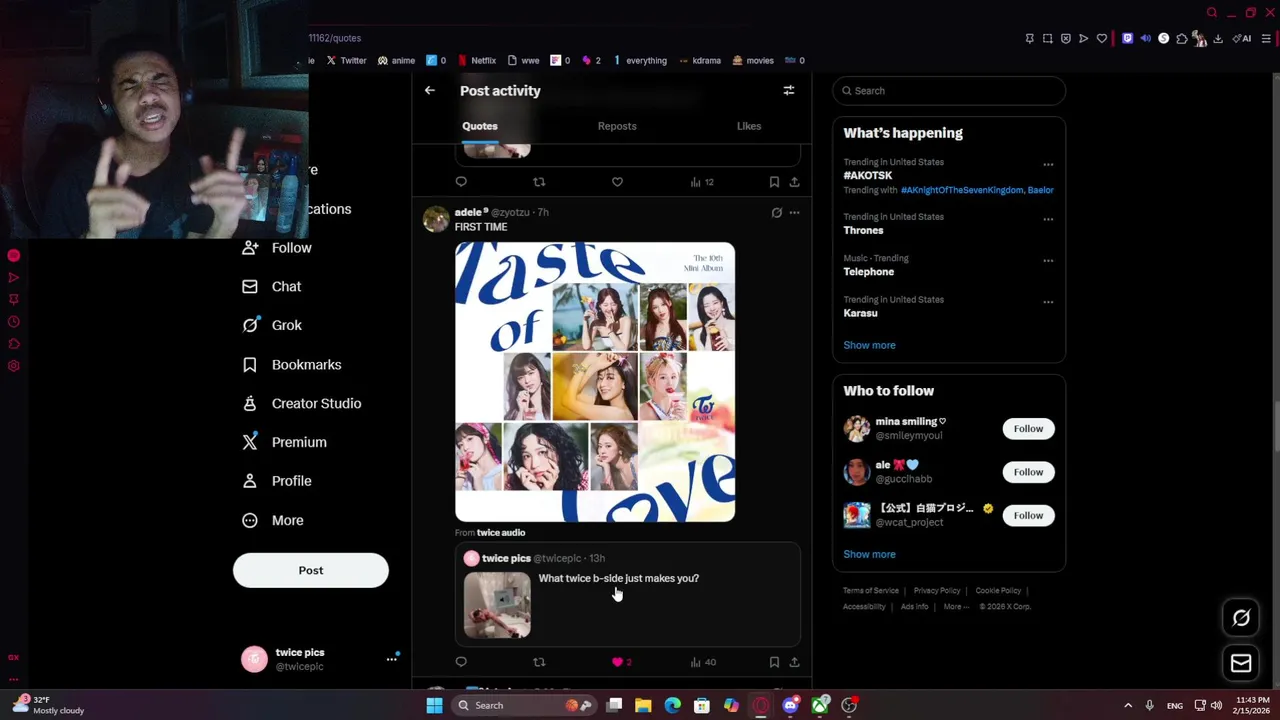1280x720 pixels.
Task: Switch to the Likes tab
Action: pyautogui.click(x=749, y=126)
